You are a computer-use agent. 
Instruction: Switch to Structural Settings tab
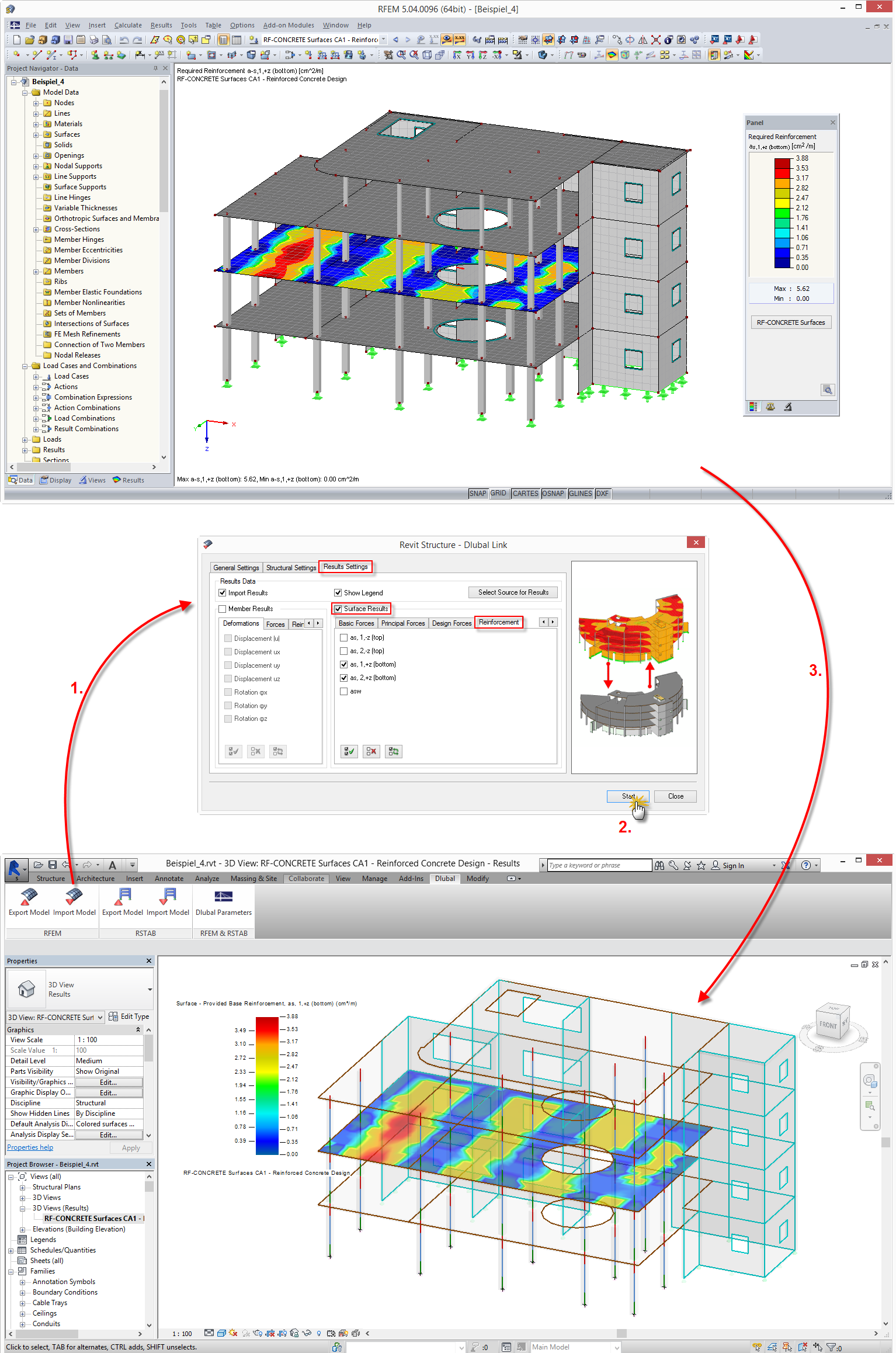tap(291, 567)
